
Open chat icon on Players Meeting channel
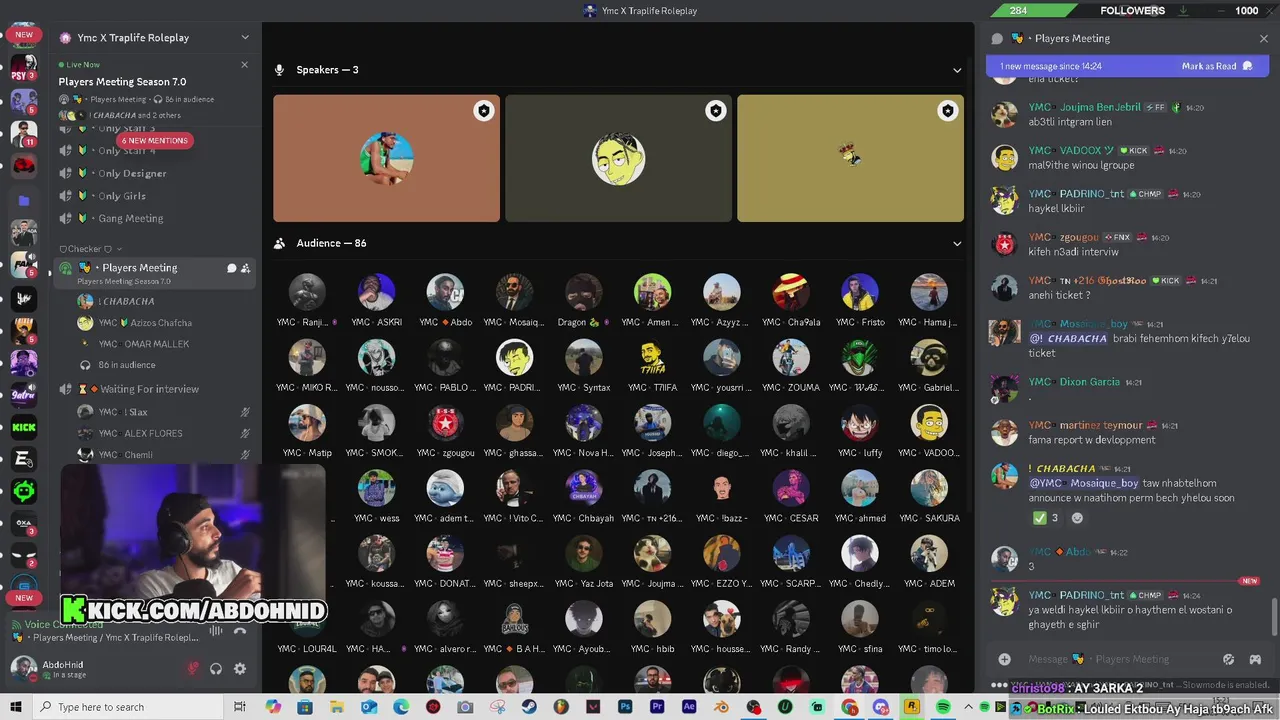coord(231,268)
